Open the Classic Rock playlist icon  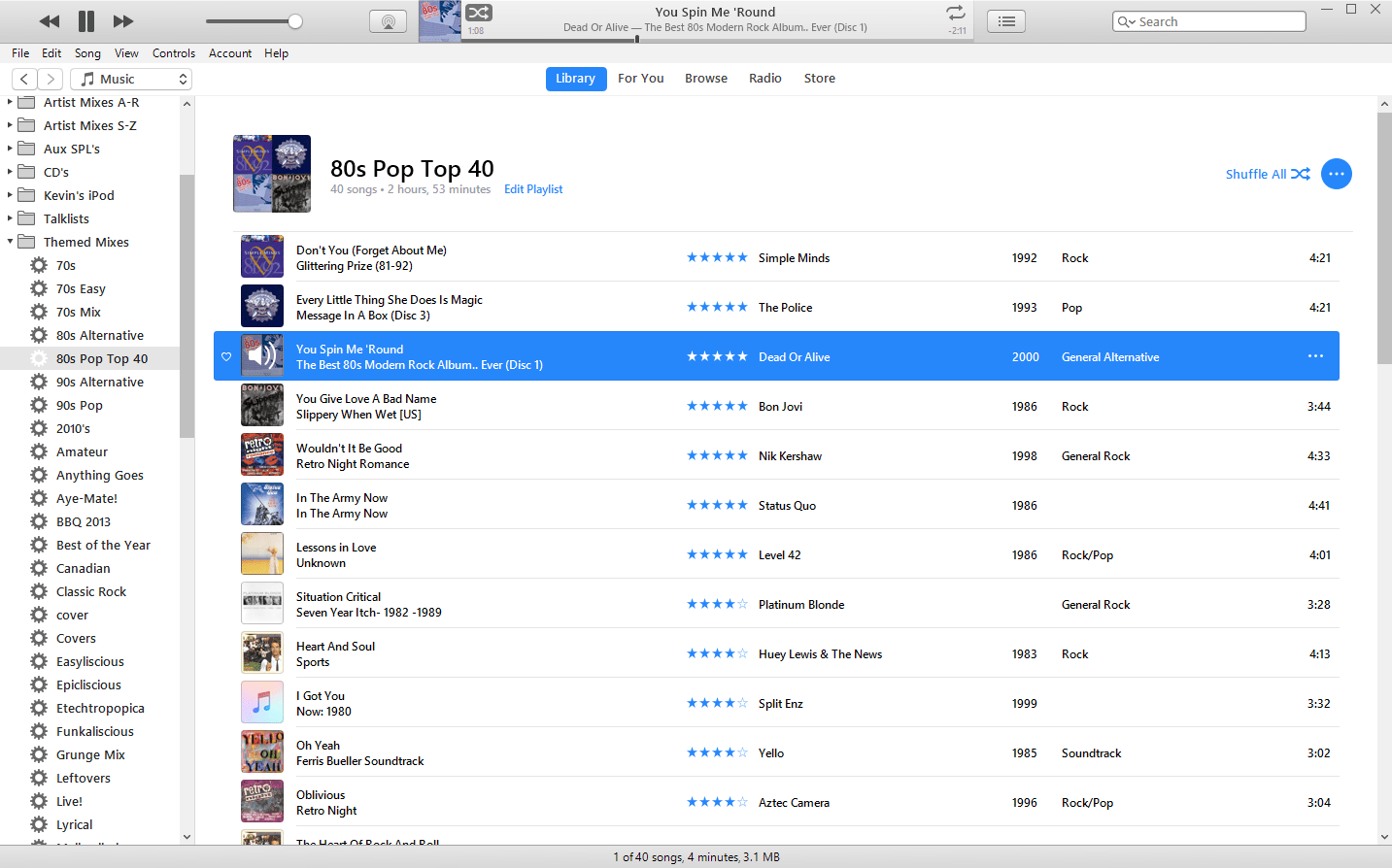39,591
